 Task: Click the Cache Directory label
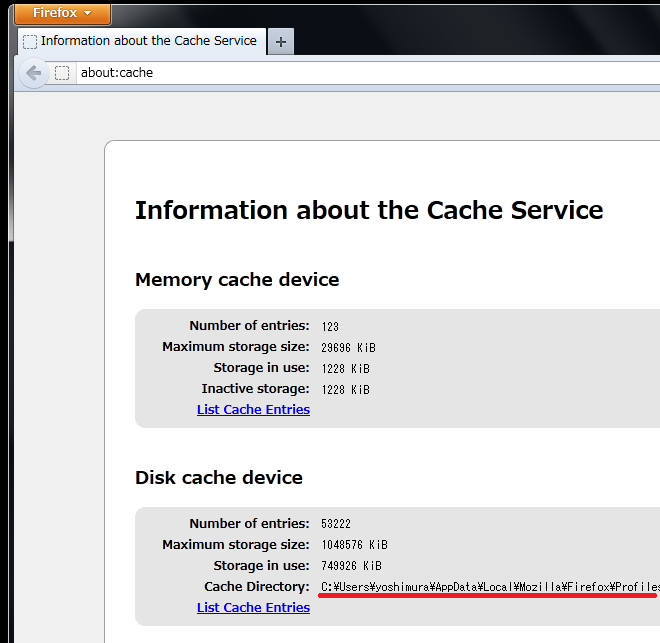(x=257, y=587)
